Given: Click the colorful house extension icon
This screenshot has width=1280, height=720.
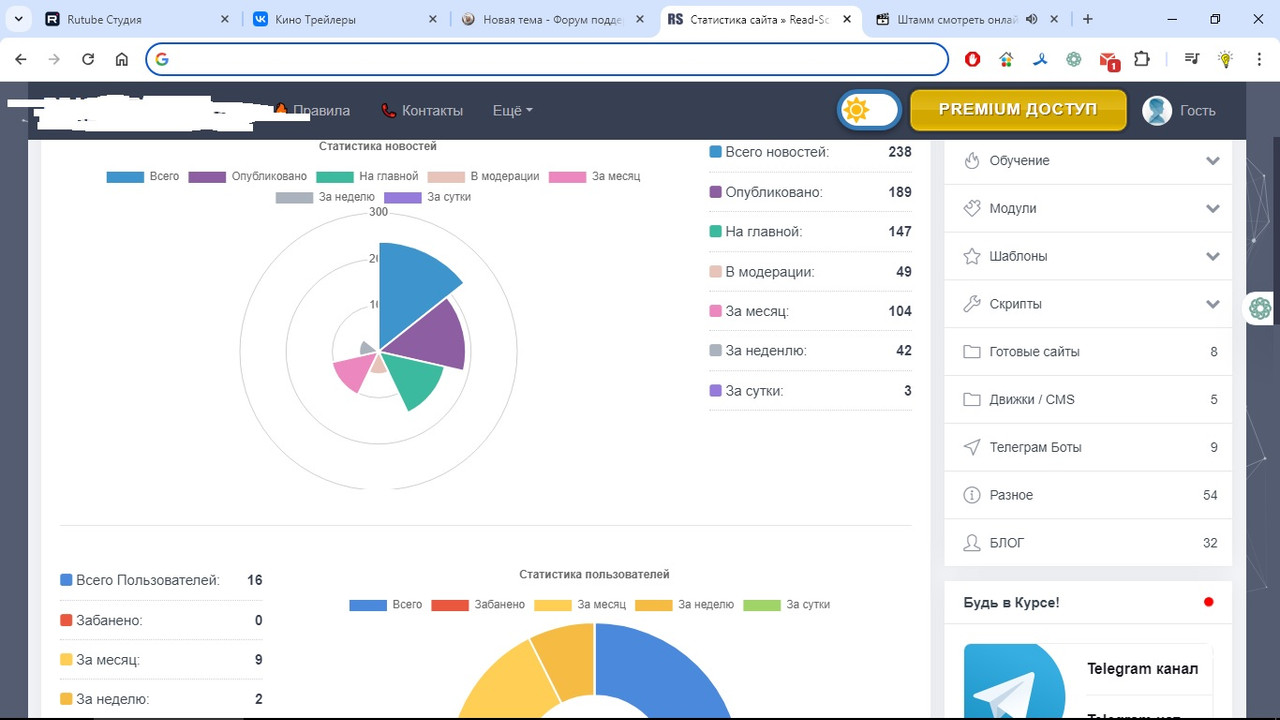Looking at the screenshot, I should point(1007,59).
